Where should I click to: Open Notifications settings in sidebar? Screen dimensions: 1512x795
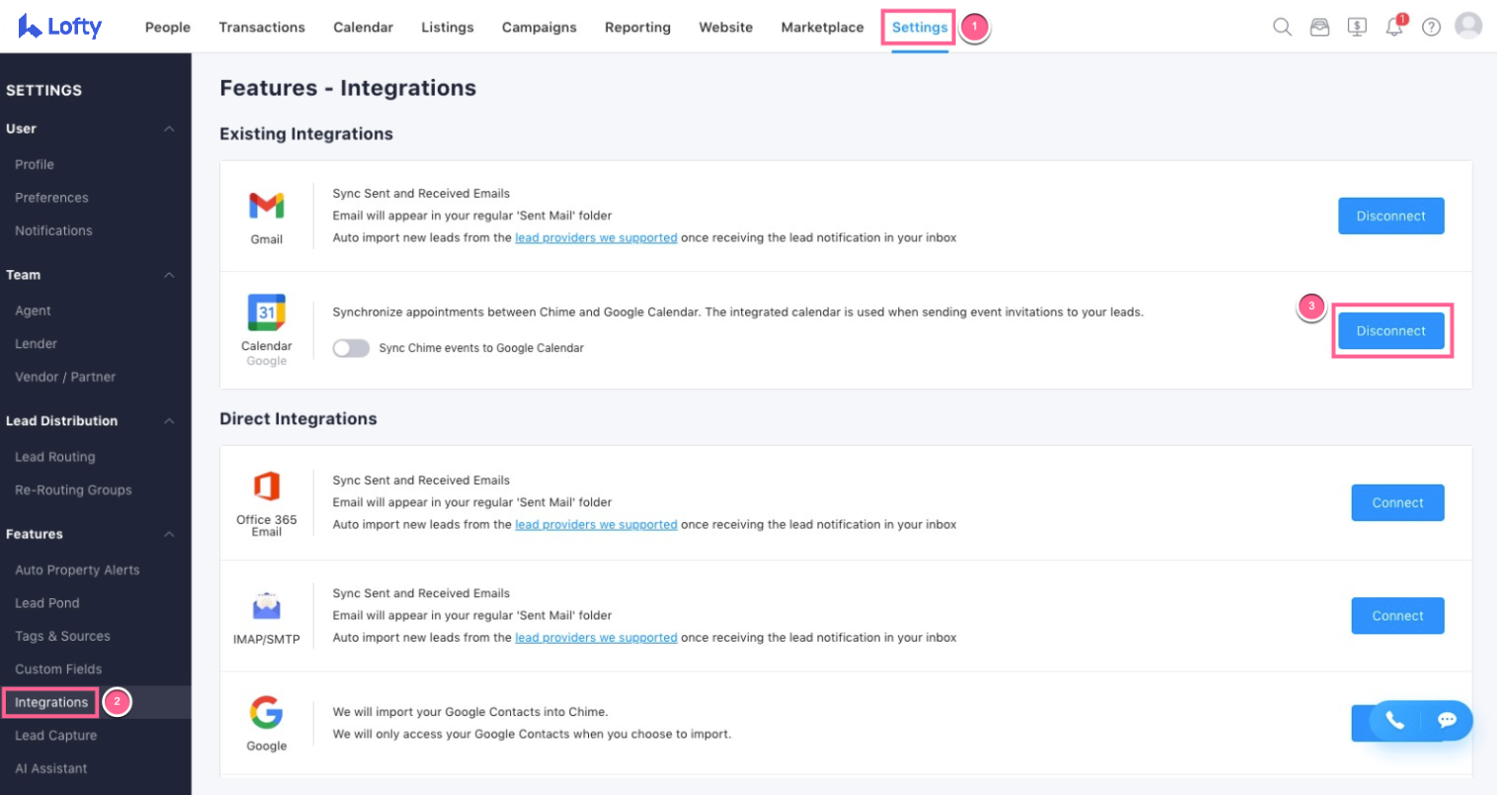(x=53, y=230)
